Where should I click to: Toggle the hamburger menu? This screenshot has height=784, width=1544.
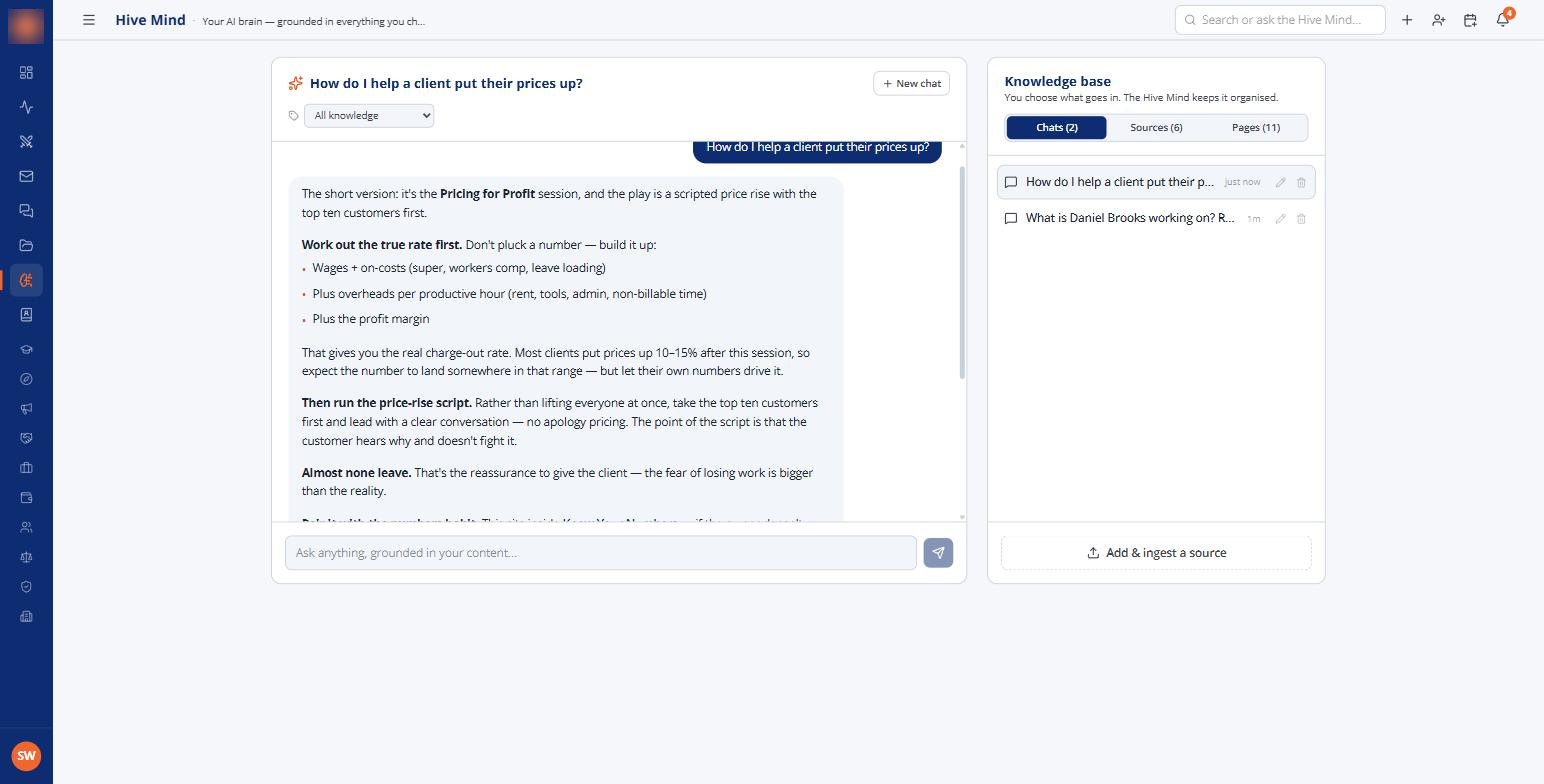pos(89,20)
